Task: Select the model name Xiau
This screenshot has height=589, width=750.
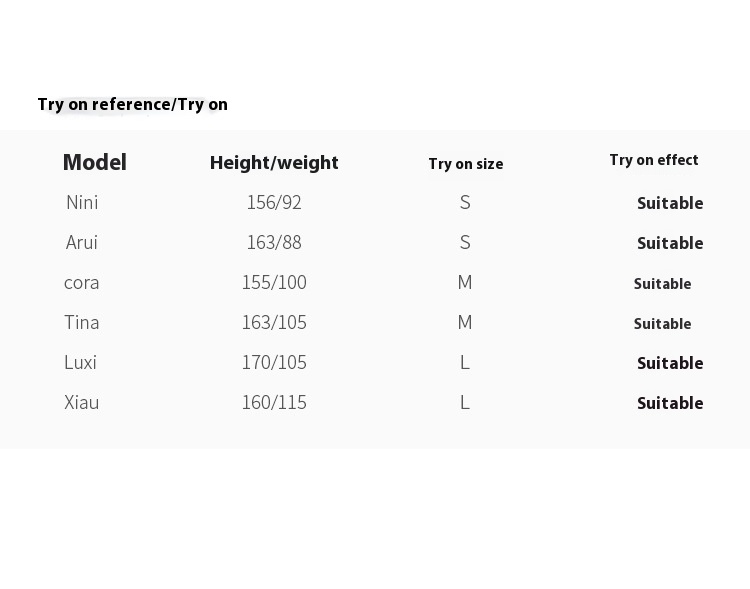Action: pyautogui.click(x=82, y=402)
